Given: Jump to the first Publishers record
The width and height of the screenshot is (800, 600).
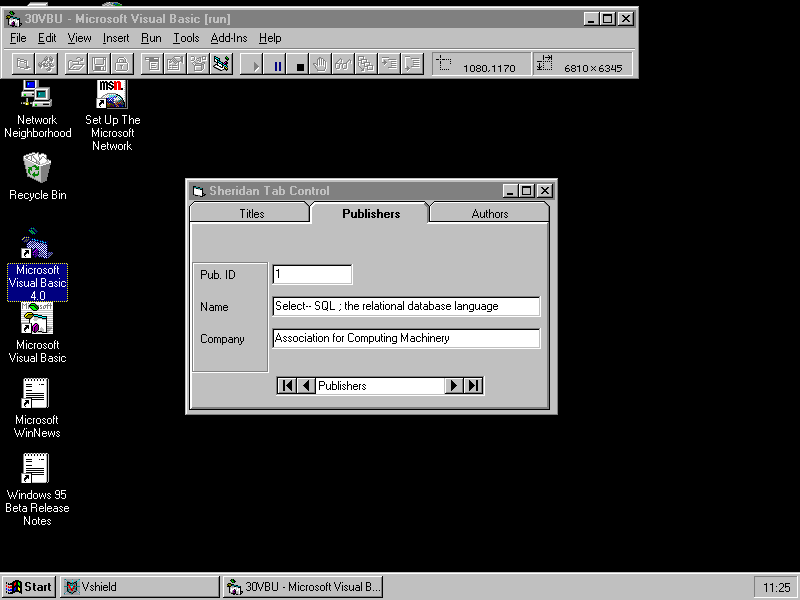Looking at the screenshot, I should 287,386.
